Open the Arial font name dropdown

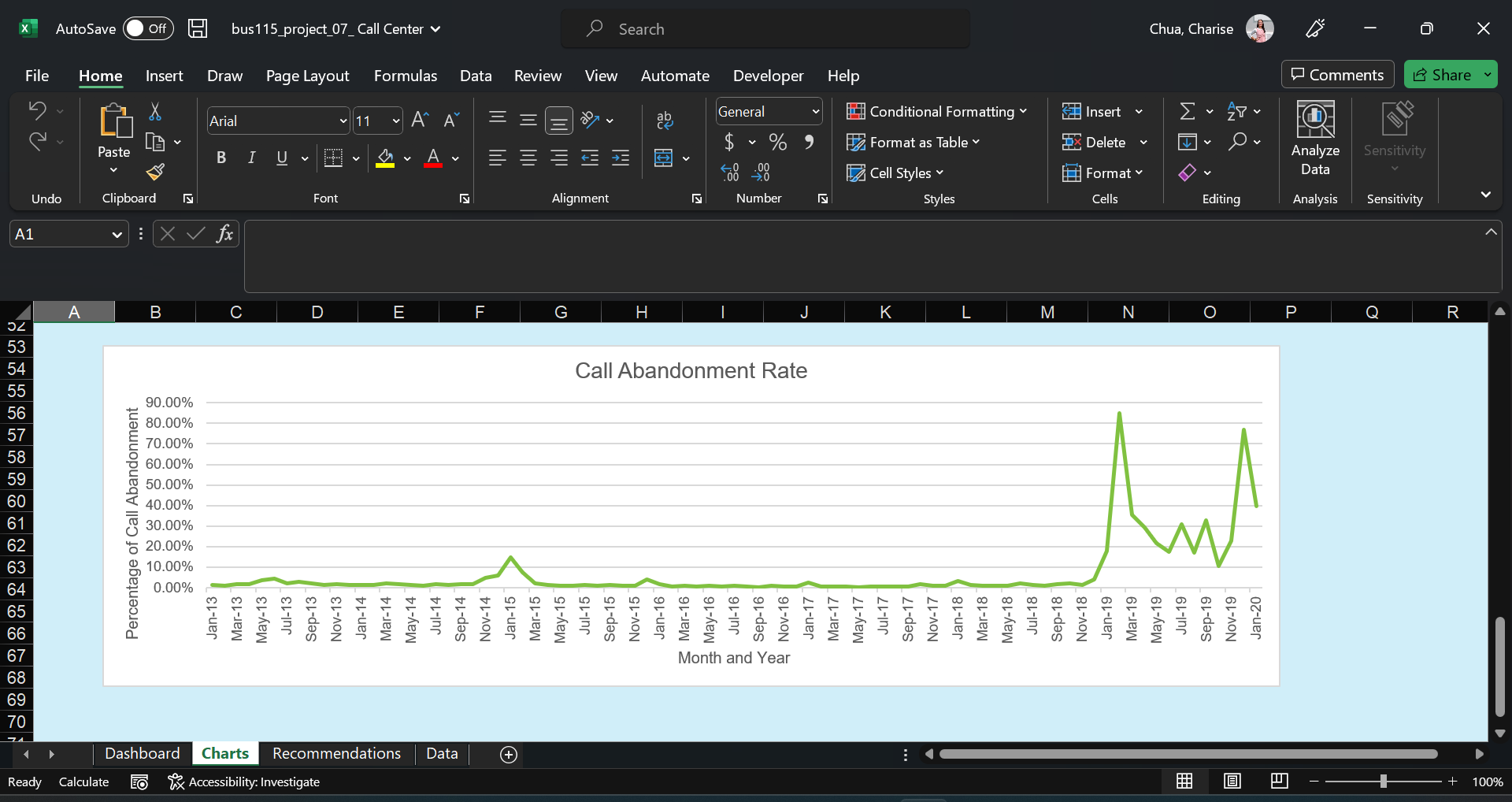tap(343, 121)
